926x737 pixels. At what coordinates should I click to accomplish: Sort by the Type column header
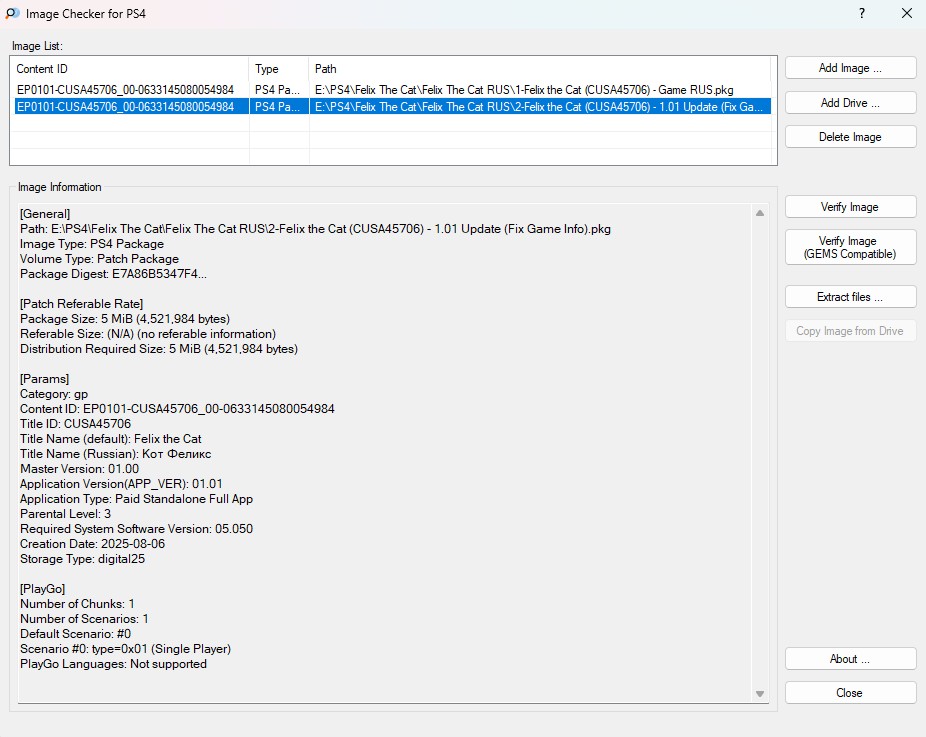[x=279, y=69]
